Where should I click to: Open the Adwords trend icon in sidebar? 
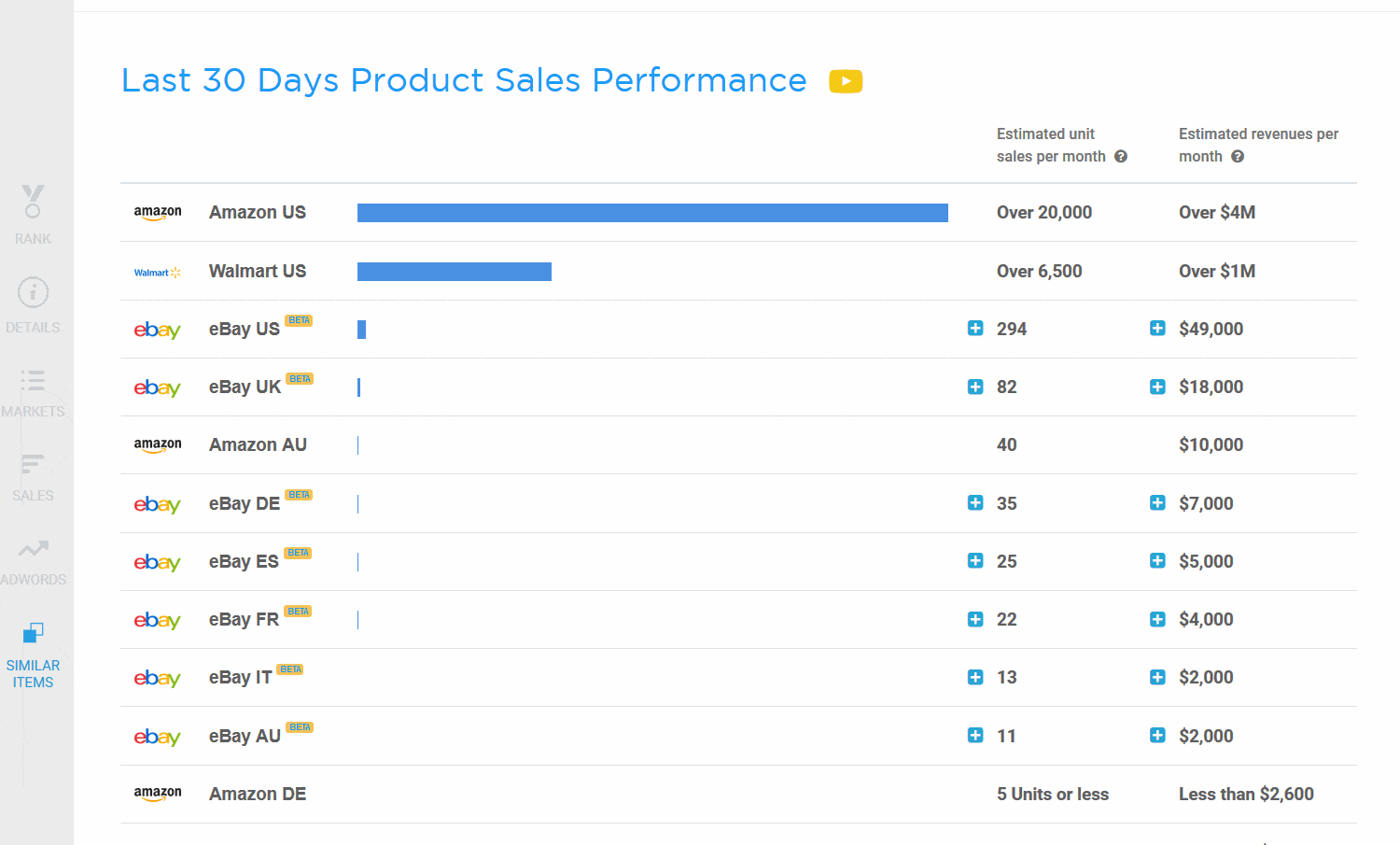point(33,549)
